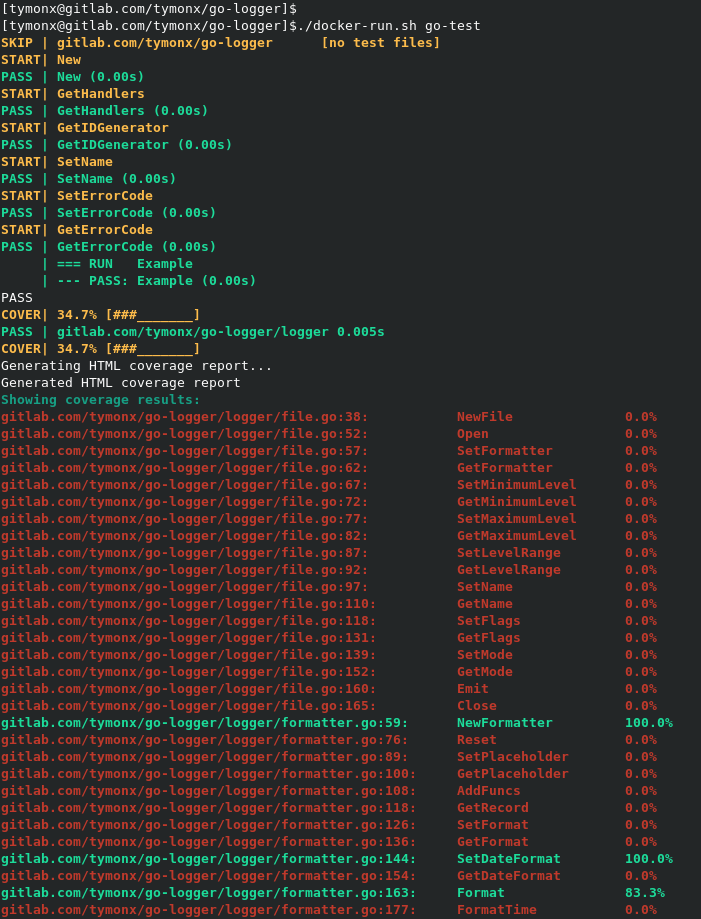
Task: Click 'Close' function name
Action: [x=477, y=706]
